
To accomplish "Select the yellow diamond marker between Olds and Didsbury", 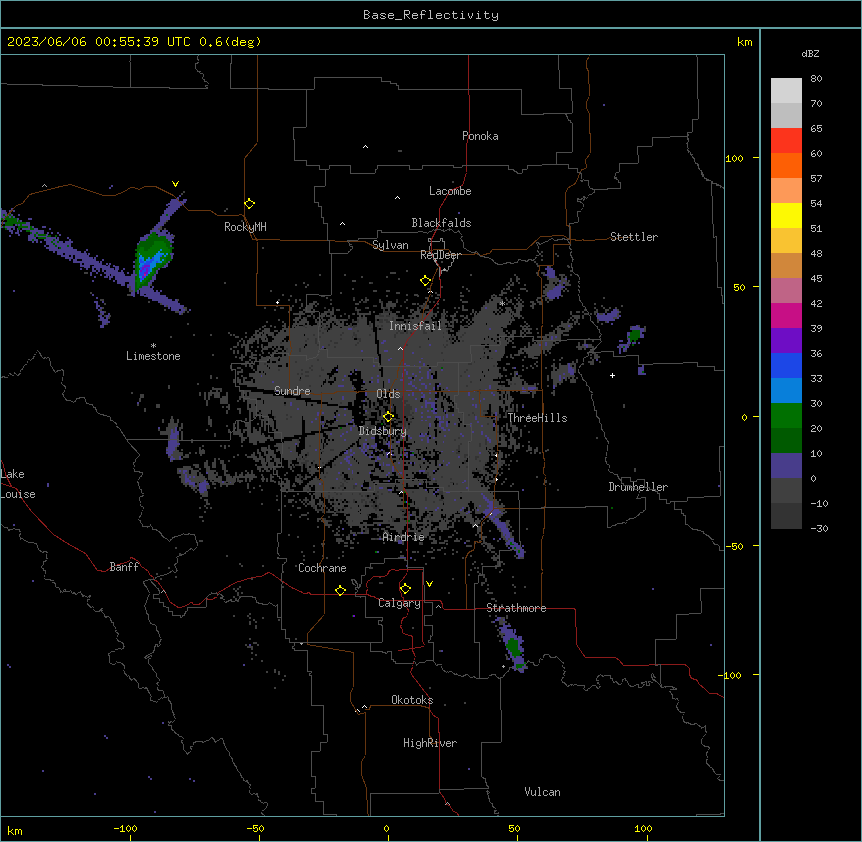I will tap(388, 416).
